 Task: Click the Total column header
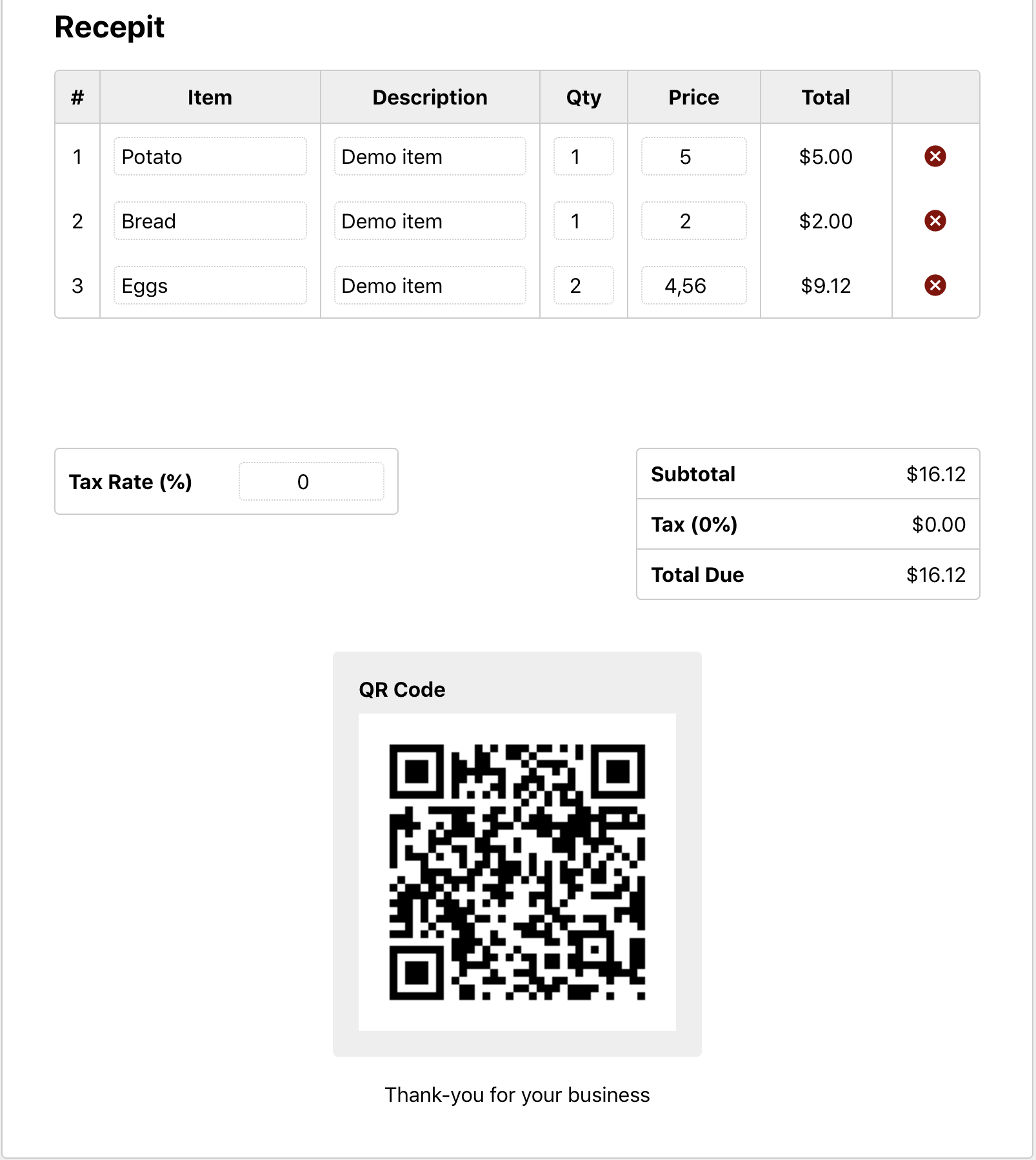[x=826, y=97]
